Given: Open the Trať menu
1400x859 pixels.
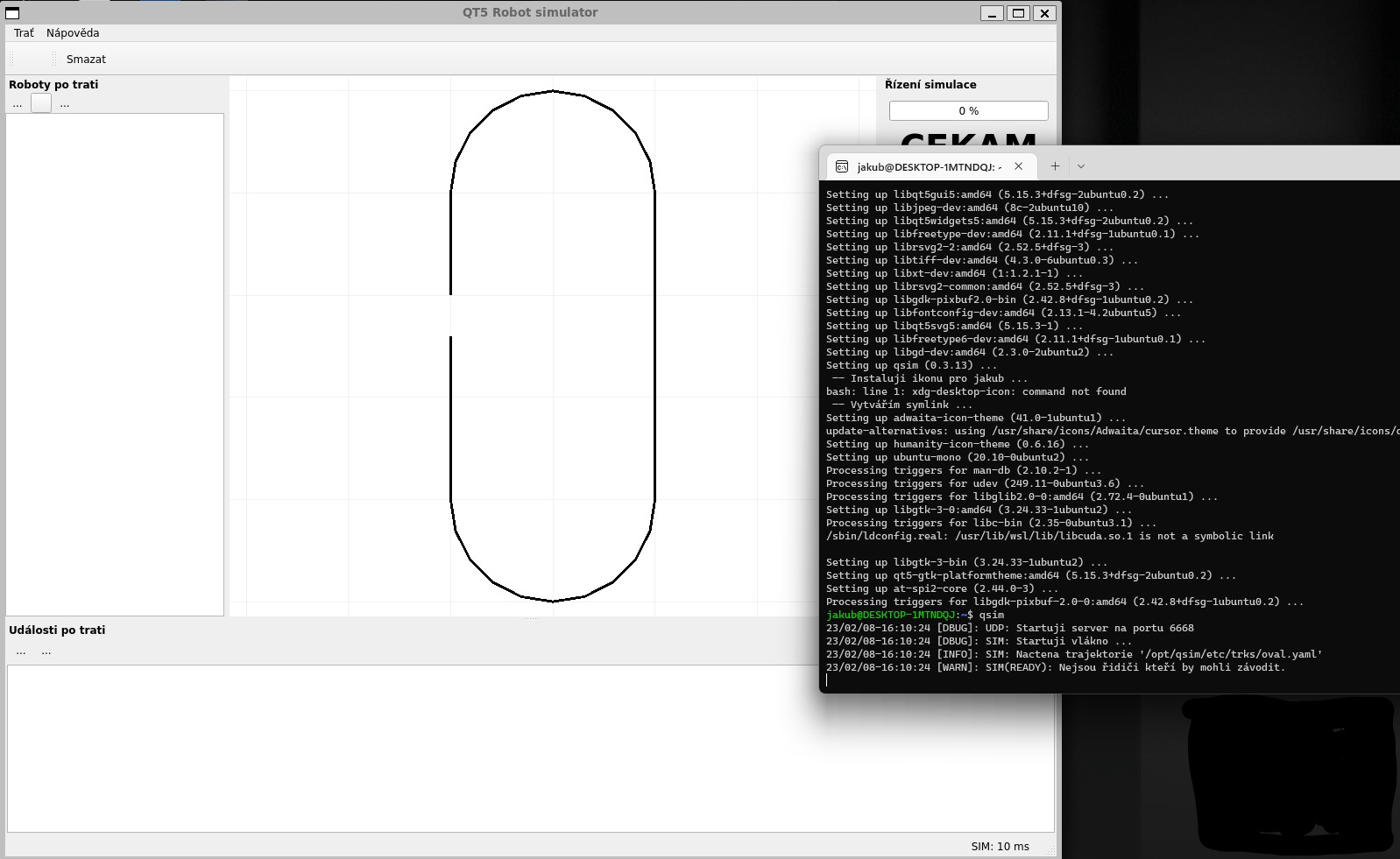Looking at the screenshot, I should (24, 33).
